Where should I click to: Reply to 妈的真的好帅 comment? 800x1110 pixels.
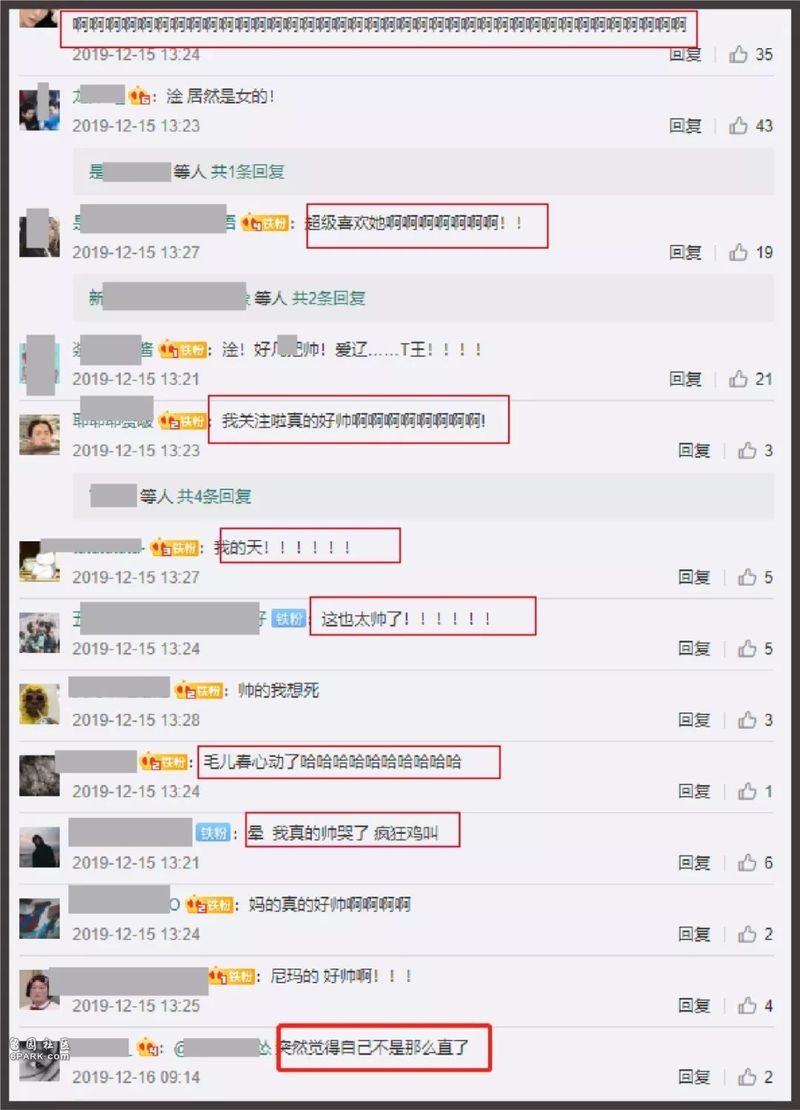[694, 934]
